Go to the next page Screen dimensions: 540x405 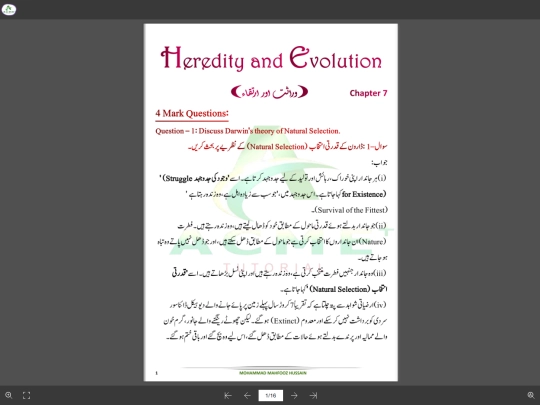pos(294,395)
